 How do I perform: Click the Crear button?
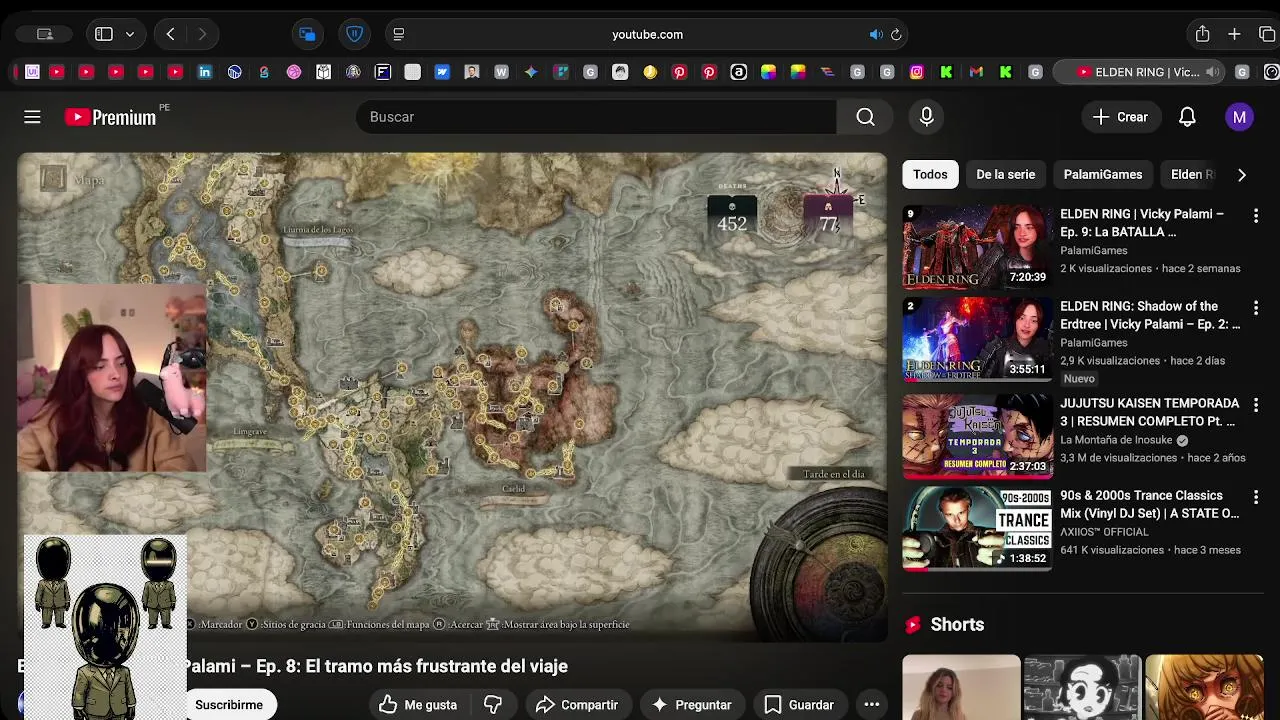1121,117
